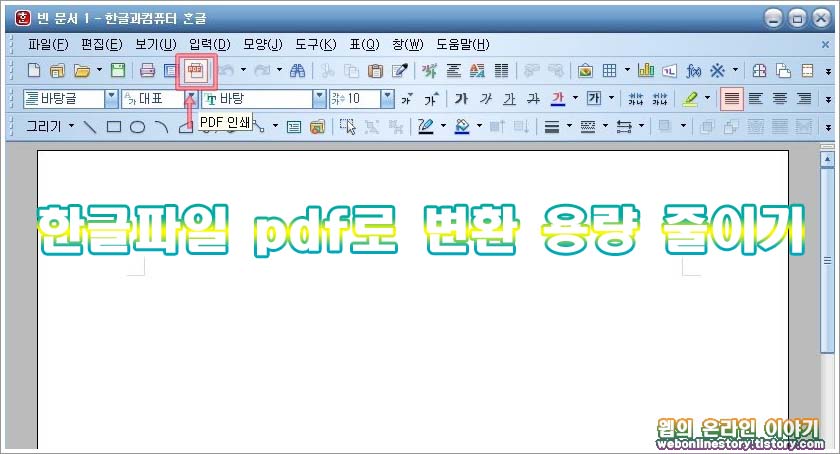Open the 창(W) menu
840x454 pixels.
(408, 44)
